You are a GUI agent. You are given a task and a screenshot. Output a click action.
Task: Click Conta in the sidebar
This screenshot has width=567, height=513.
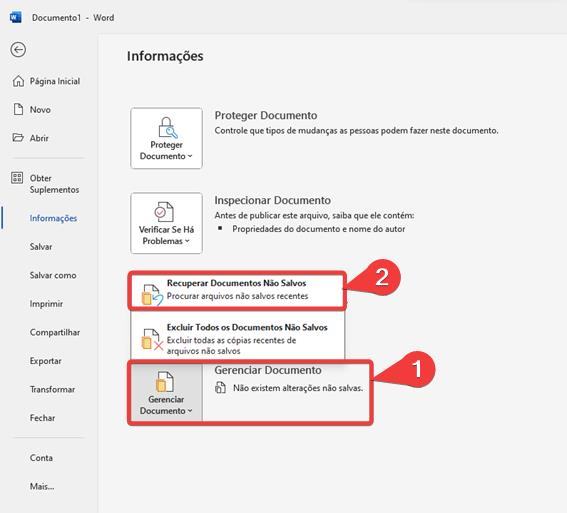pyautogui.click(x=41, y=458)
